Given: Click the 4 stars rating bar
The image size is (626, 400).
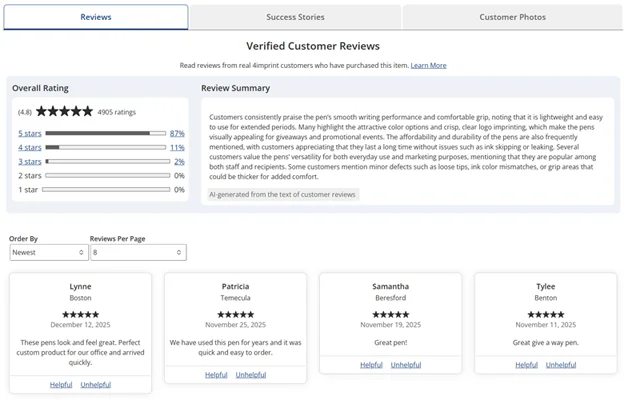Looking at the screenshot, I should [106, 148].
